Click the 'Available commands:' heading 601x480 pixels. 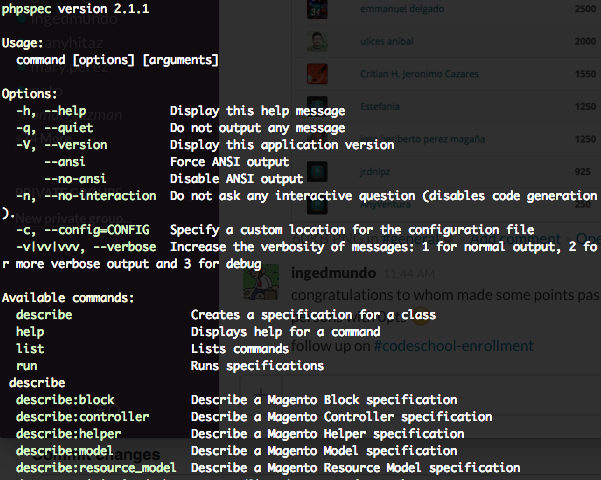pos(68,298)
